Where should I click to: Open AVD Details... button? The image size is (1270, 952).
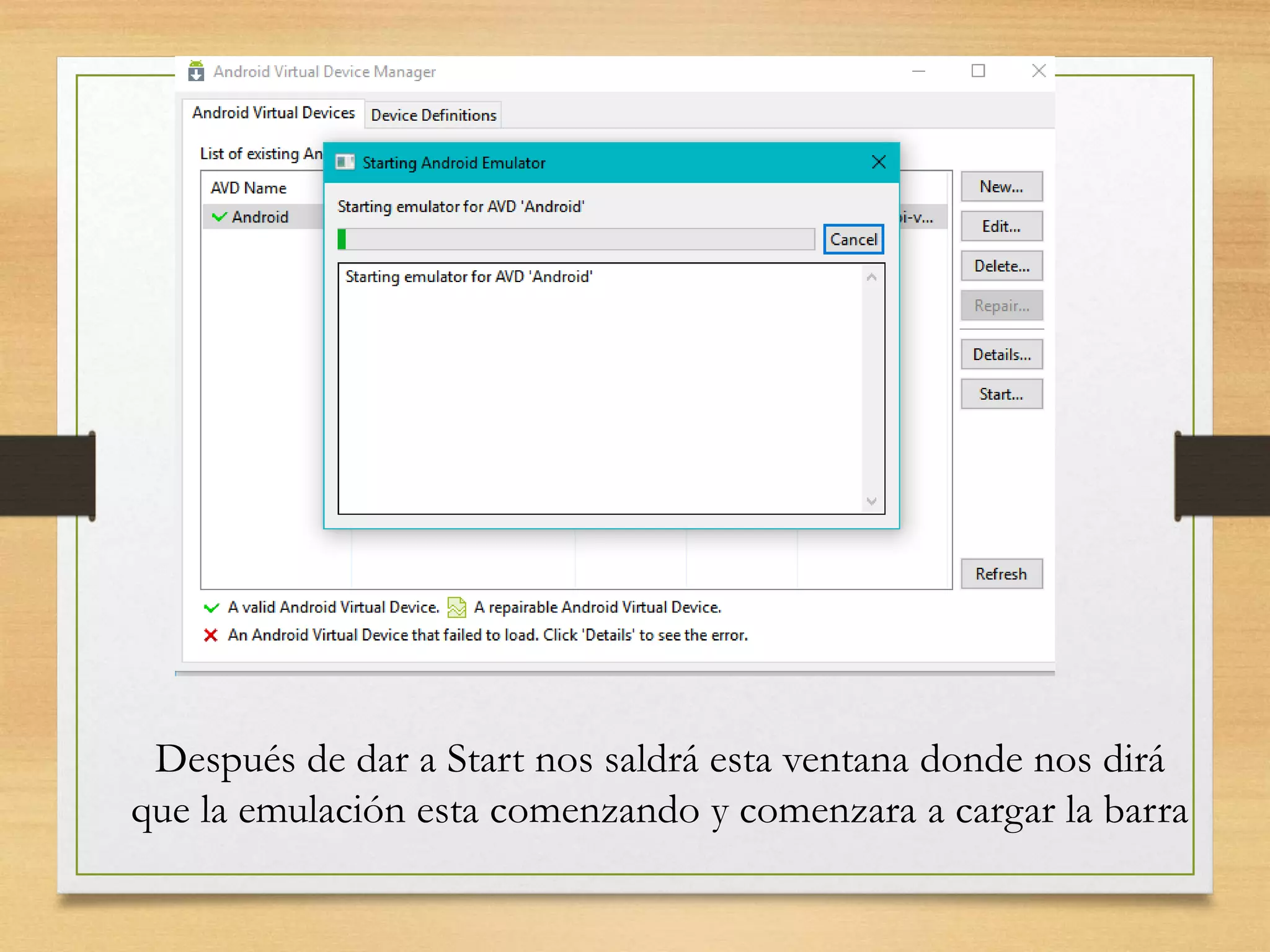[1001, 355]
